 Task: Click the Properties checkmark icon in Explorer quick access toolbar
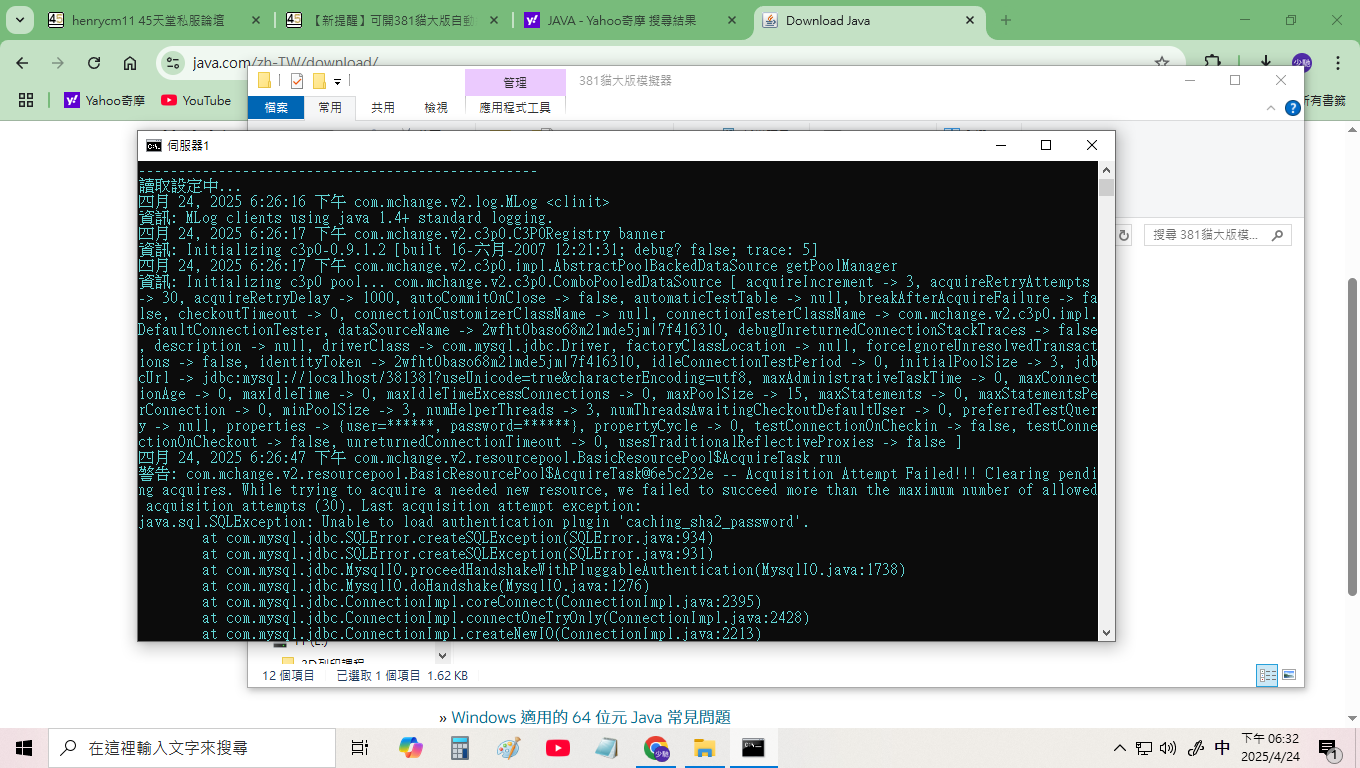click(297, 81)
